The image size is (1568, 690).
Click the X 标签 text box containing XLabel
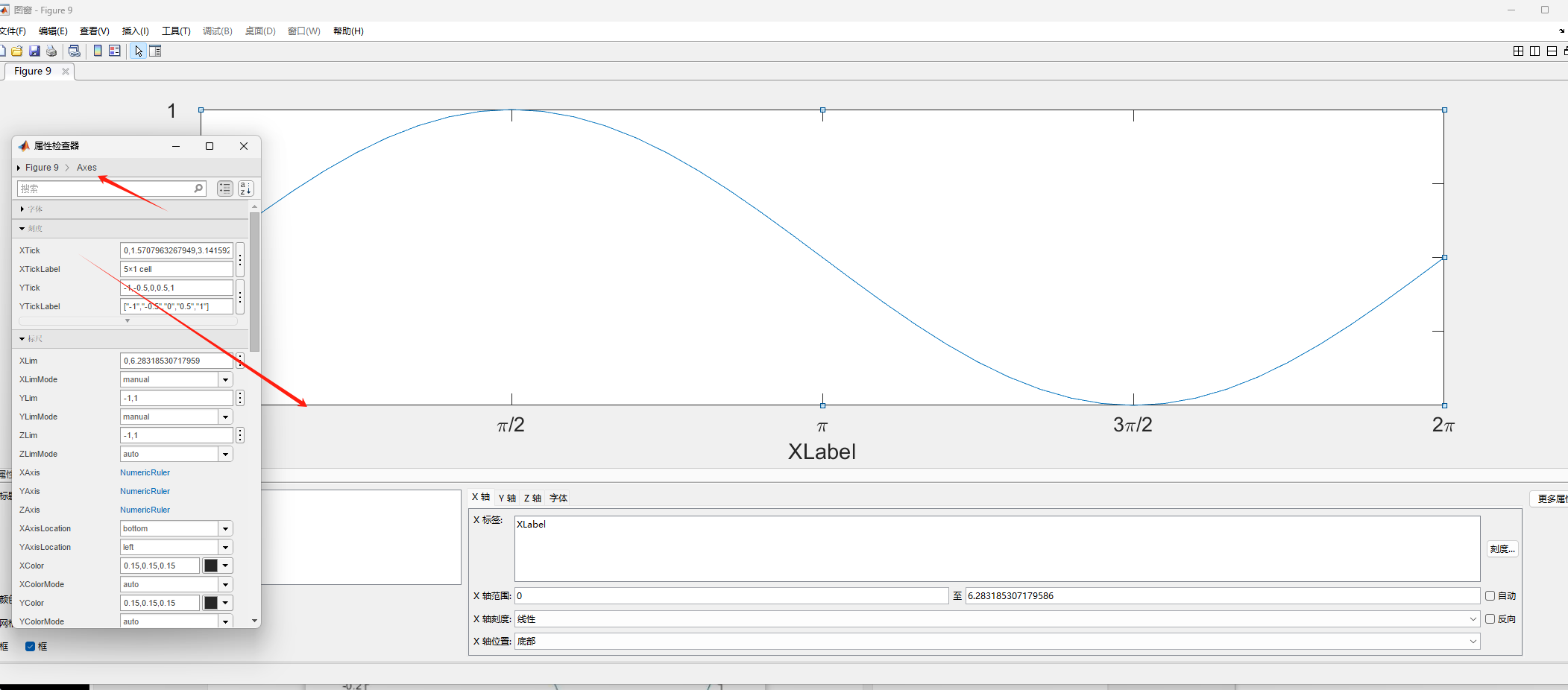click(x=997, y=549)
